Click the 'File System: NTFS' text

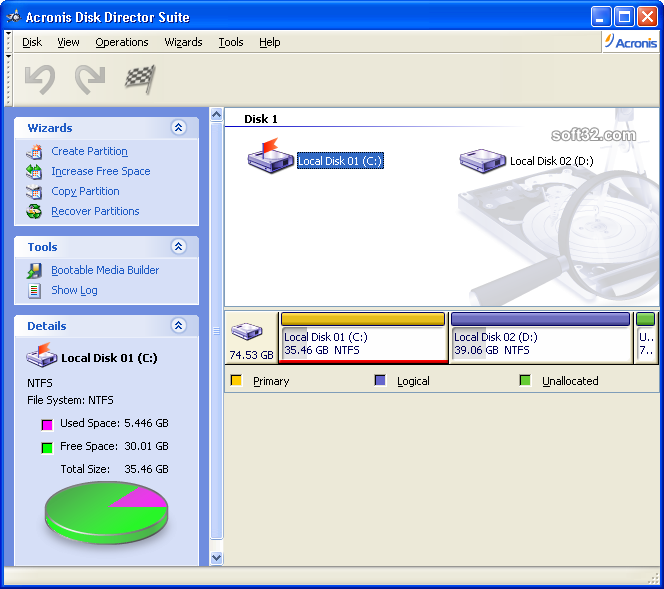(70, 400)
